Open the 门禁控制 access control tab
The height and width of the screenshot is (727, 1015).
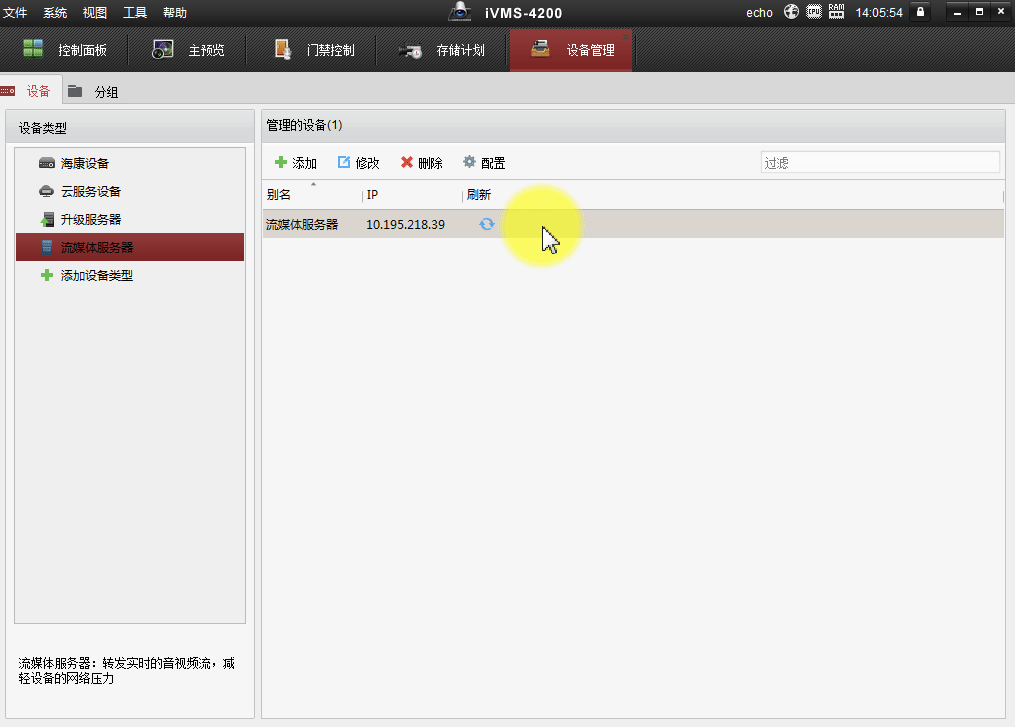point(314,50)
